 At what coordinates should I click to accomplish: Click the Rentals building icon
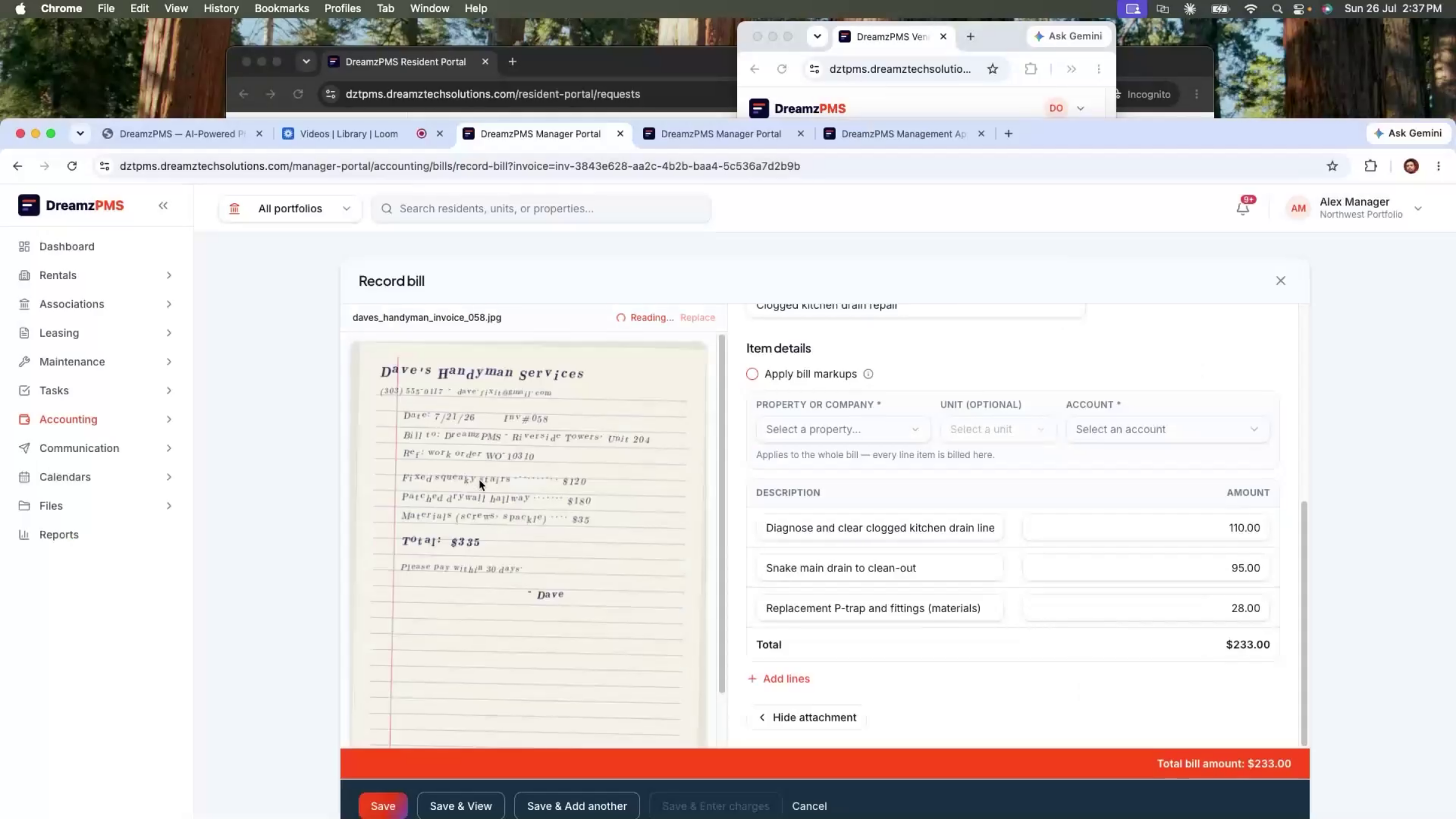[x=24, y=275]
